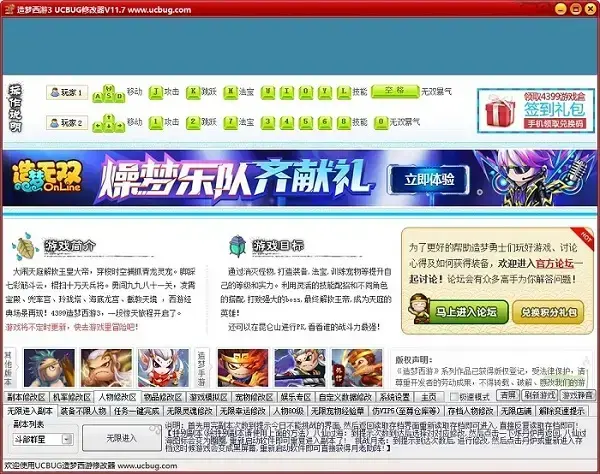Screen dimensions: 600x474
Task: Select the 无限宠物经验草 sub-tab
Action: point(337,411)
